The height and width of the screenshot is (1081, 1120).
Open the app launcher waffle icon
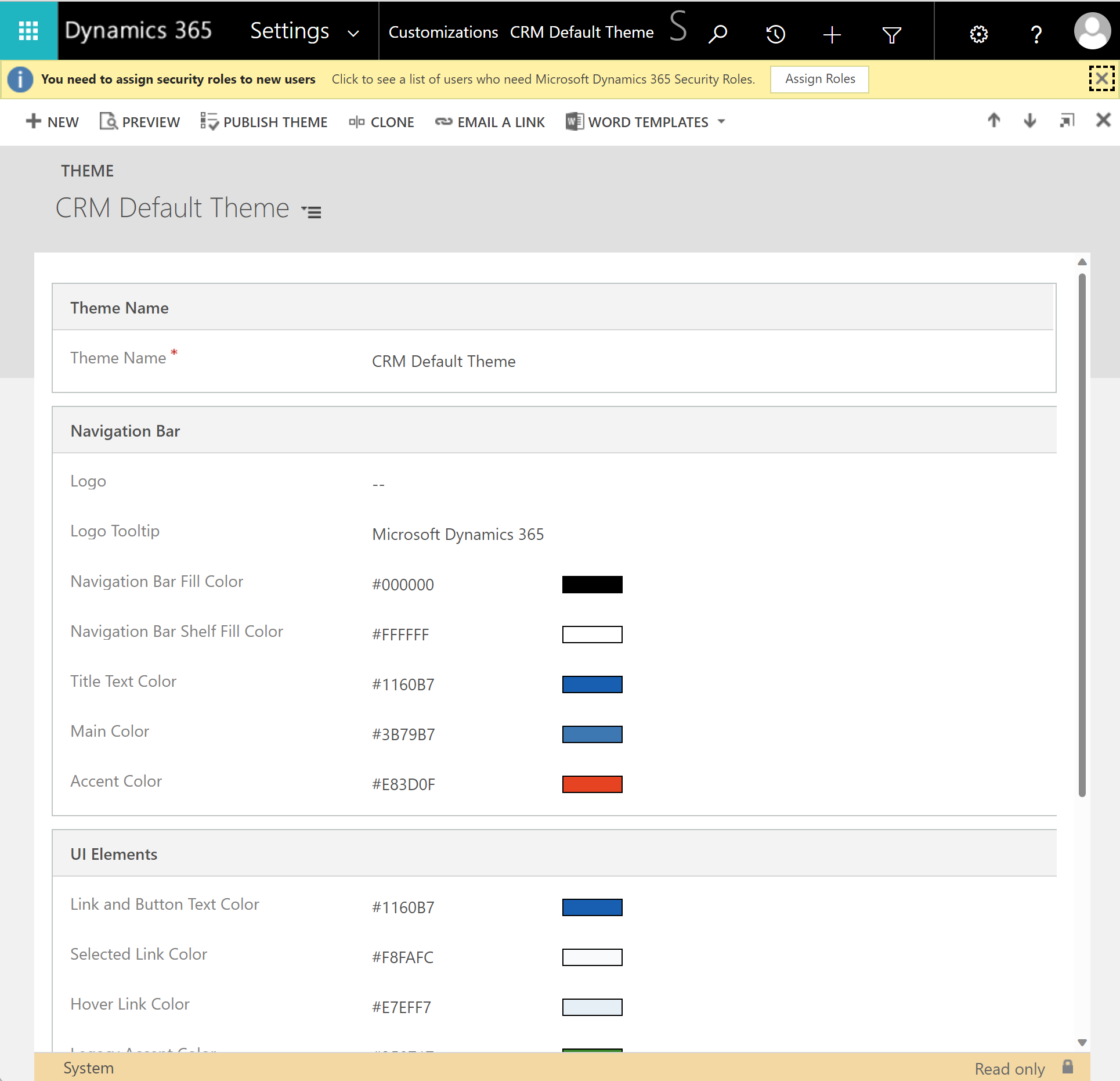(x=28, y=31)
